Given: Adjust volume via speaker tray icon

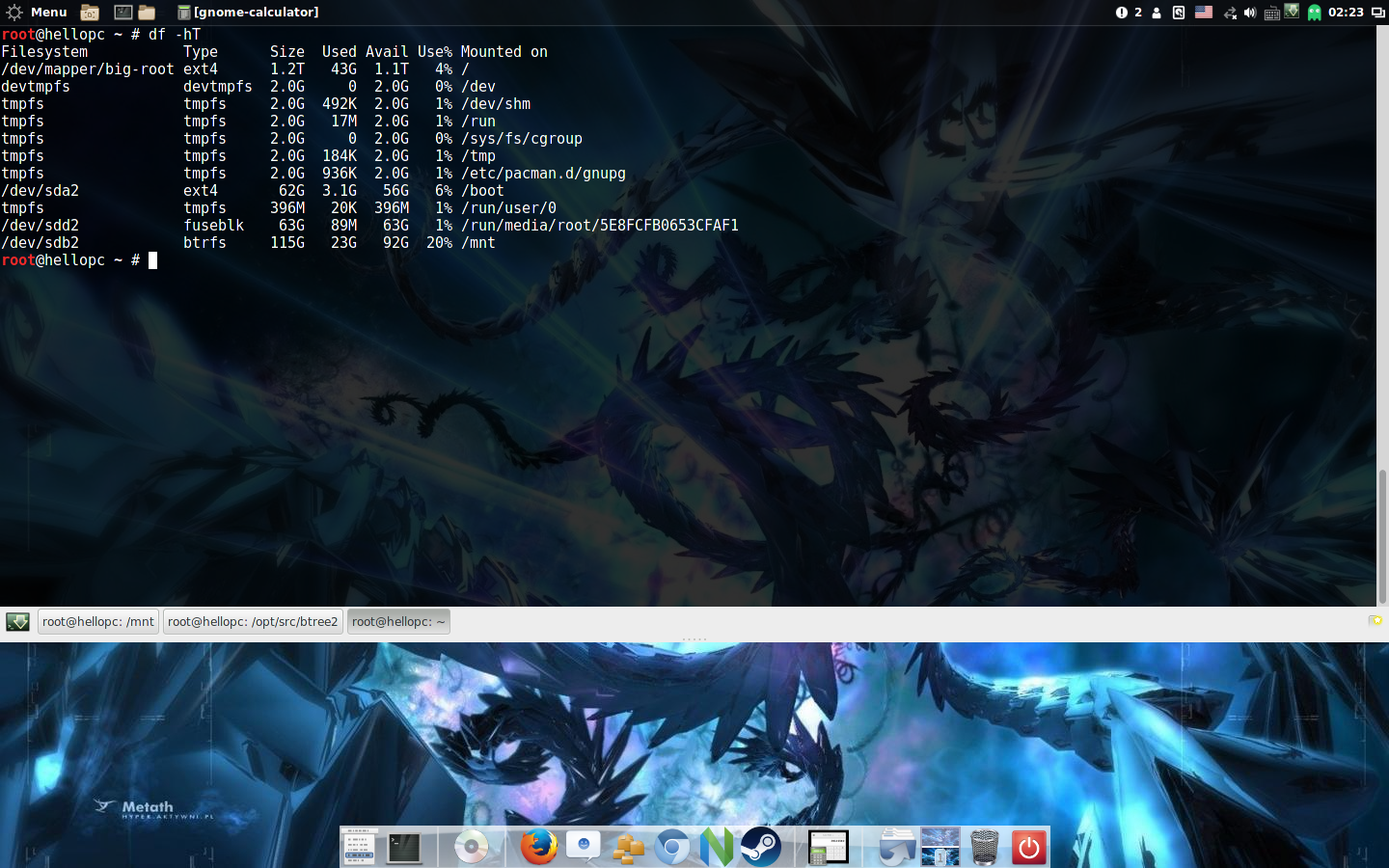Looking at the screenshot, I should (1250, 13).
